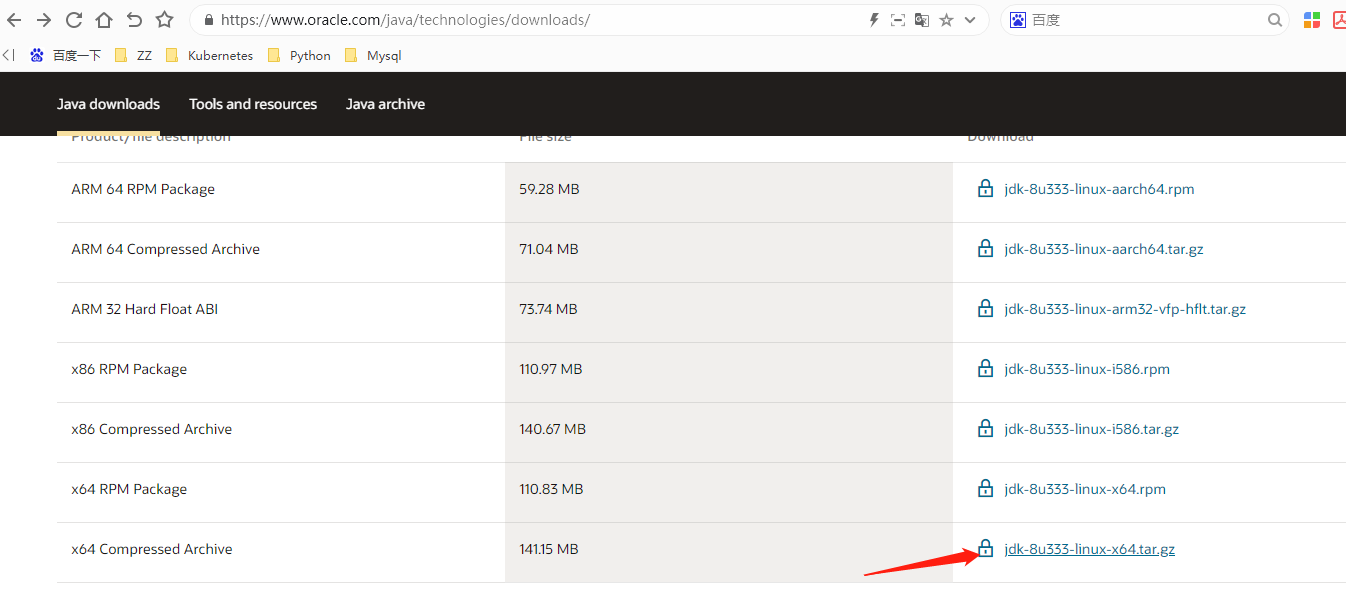1346x615 pixels.
Task: Download jdk-8u333-linux-i586.tar.gz
Action: click(1092, 429)
